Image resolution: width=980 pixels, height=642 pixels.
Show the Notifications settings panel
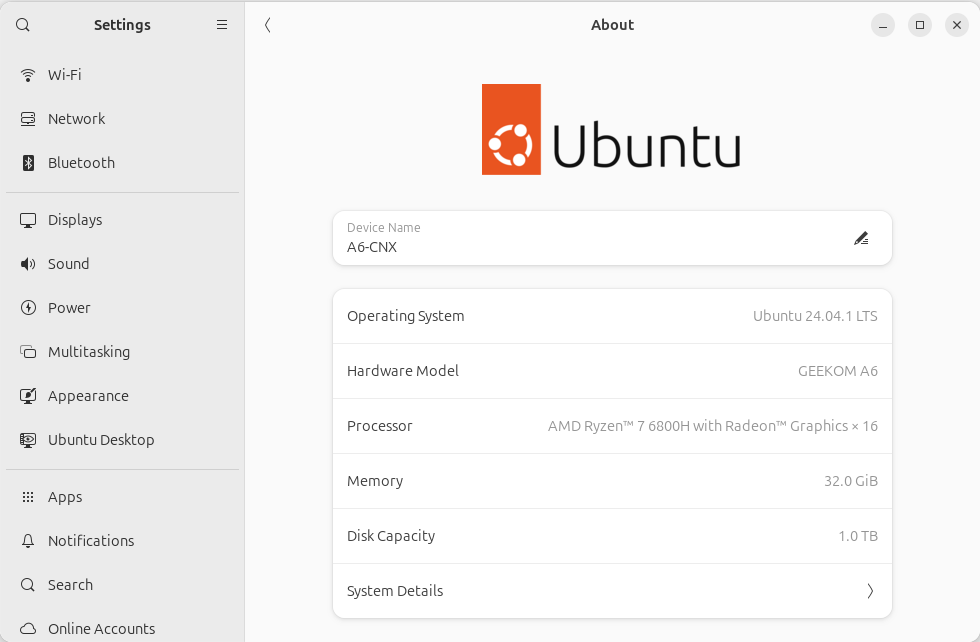122,541
